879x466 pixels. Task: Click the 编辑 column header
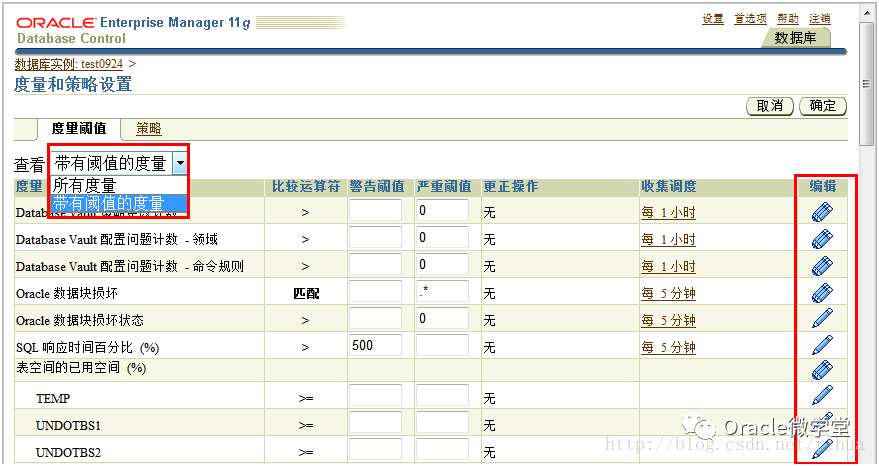click(x=822, y=186)
